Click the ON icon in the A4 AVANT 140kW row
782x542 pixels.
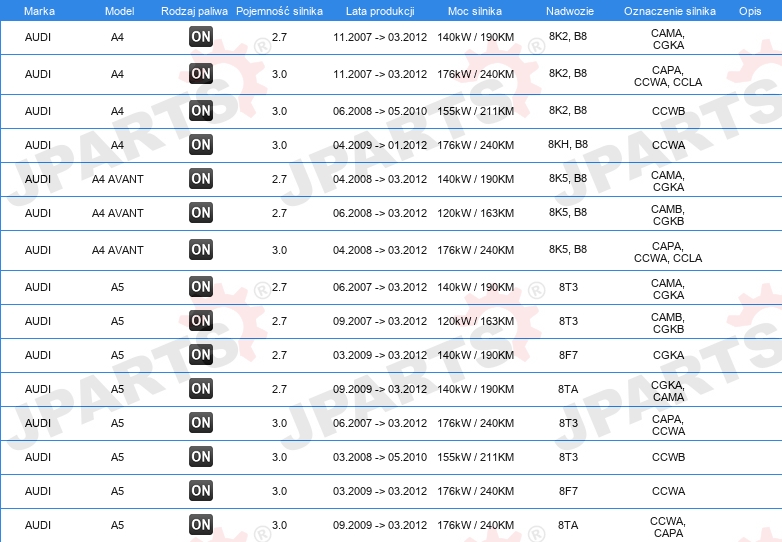pos(201,179)
